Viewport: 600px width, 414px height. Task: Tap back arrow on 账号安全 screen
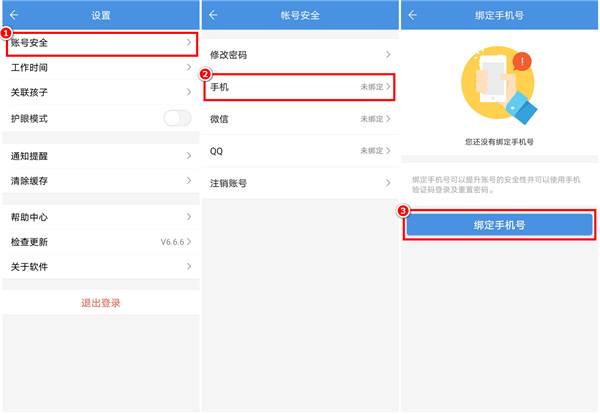click(212, 15)
